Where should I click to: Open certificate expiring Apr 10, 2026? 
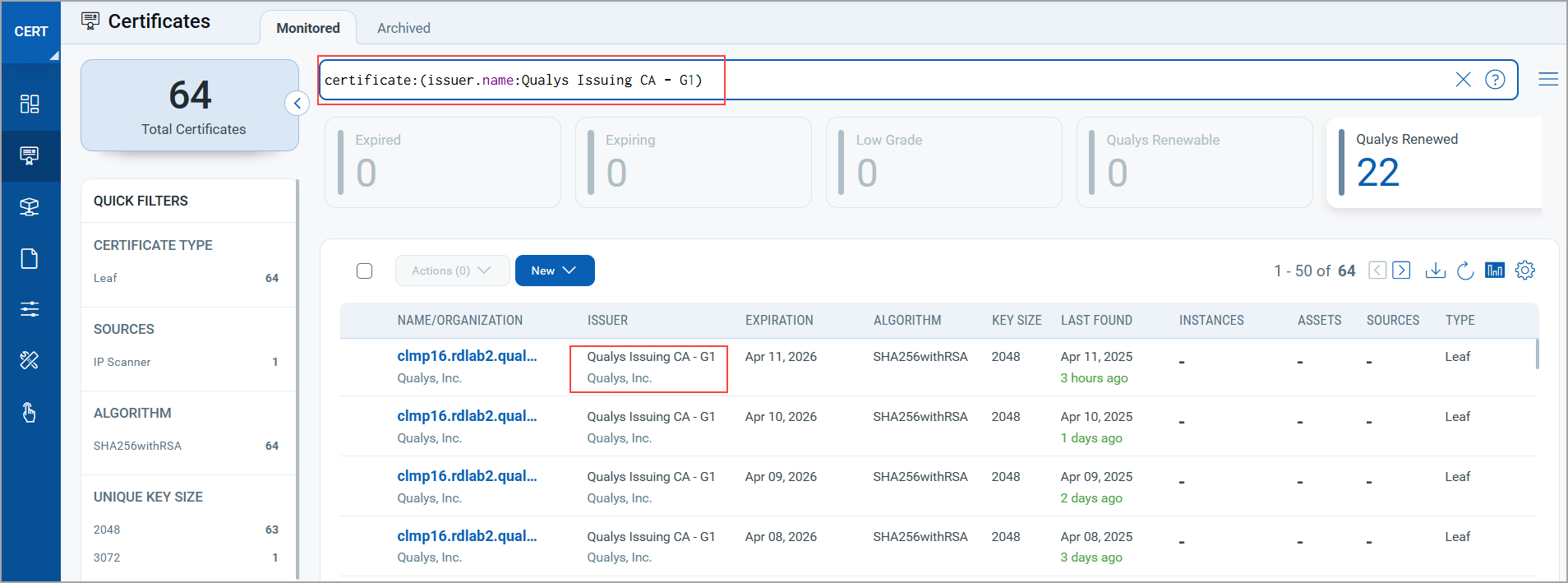[x=467, y=416]
